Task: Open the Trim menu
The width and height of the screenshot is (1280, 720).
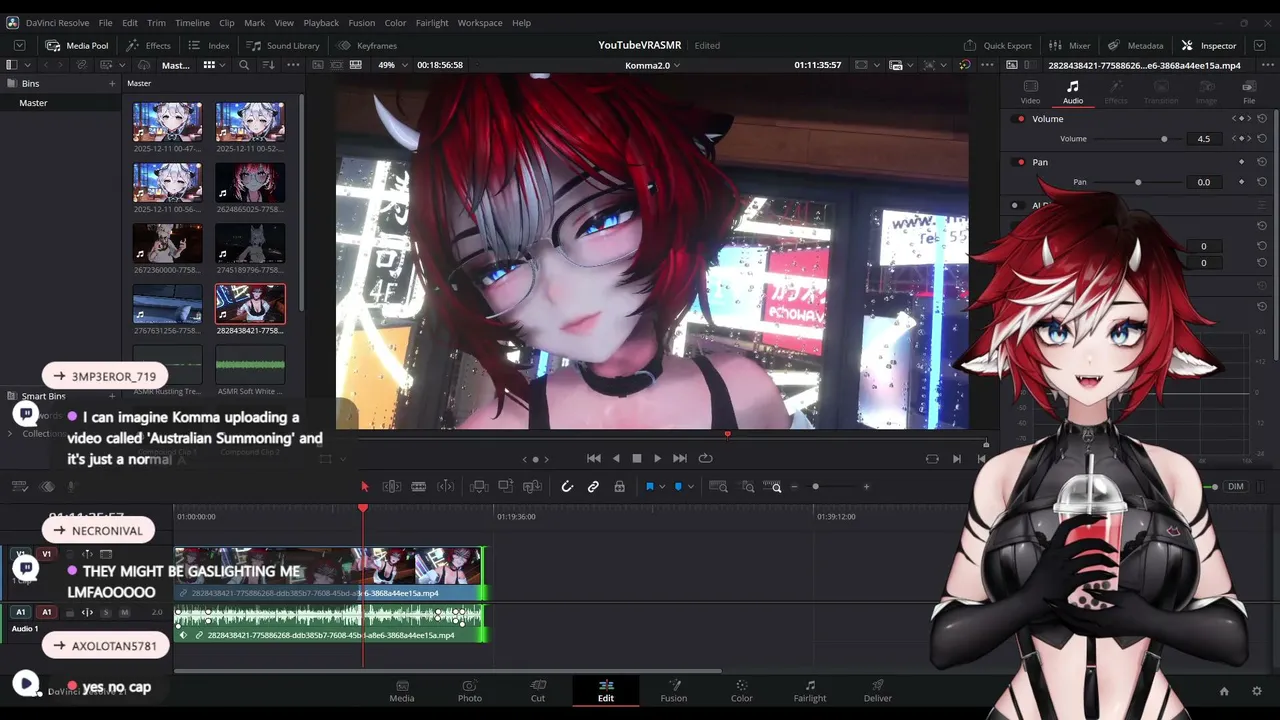Action: (x=156, y=23)
